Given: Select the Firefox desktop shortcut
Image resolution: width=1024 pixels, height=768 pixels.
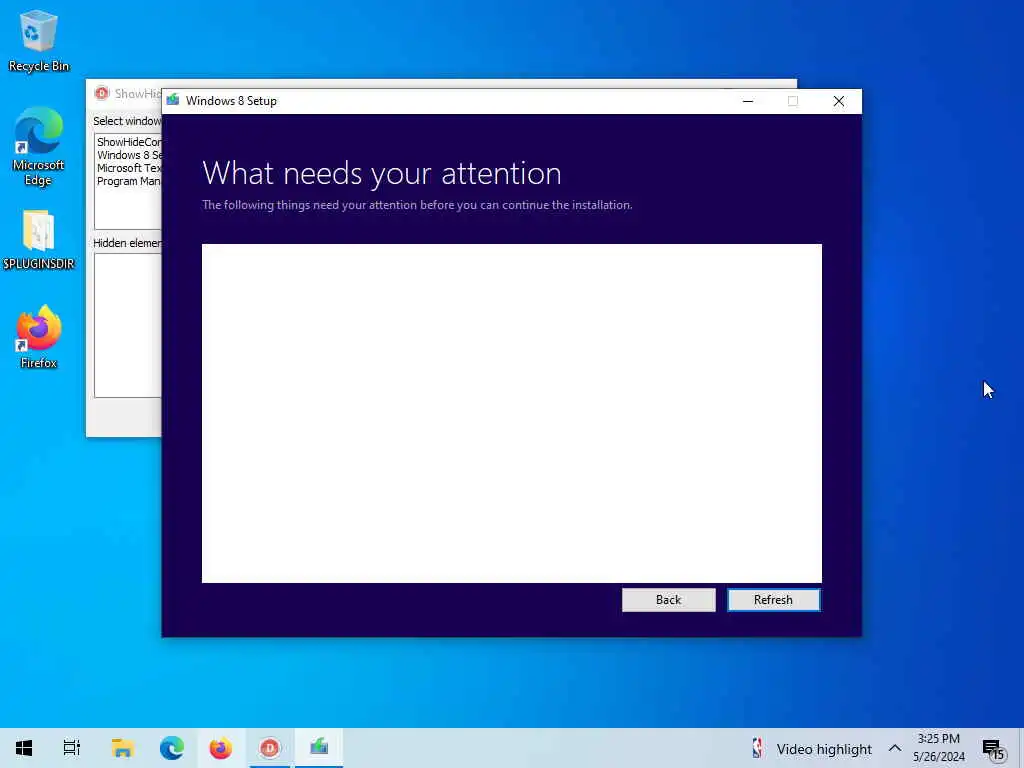Looking at the screenshot, I should [39, 338].
